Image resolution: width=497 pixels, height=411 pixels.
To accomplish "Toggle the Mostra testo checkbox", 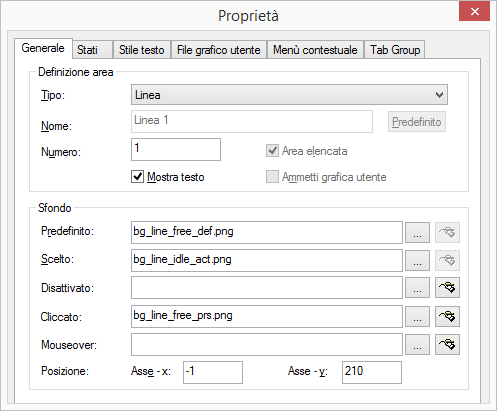I will coord(137,177).
